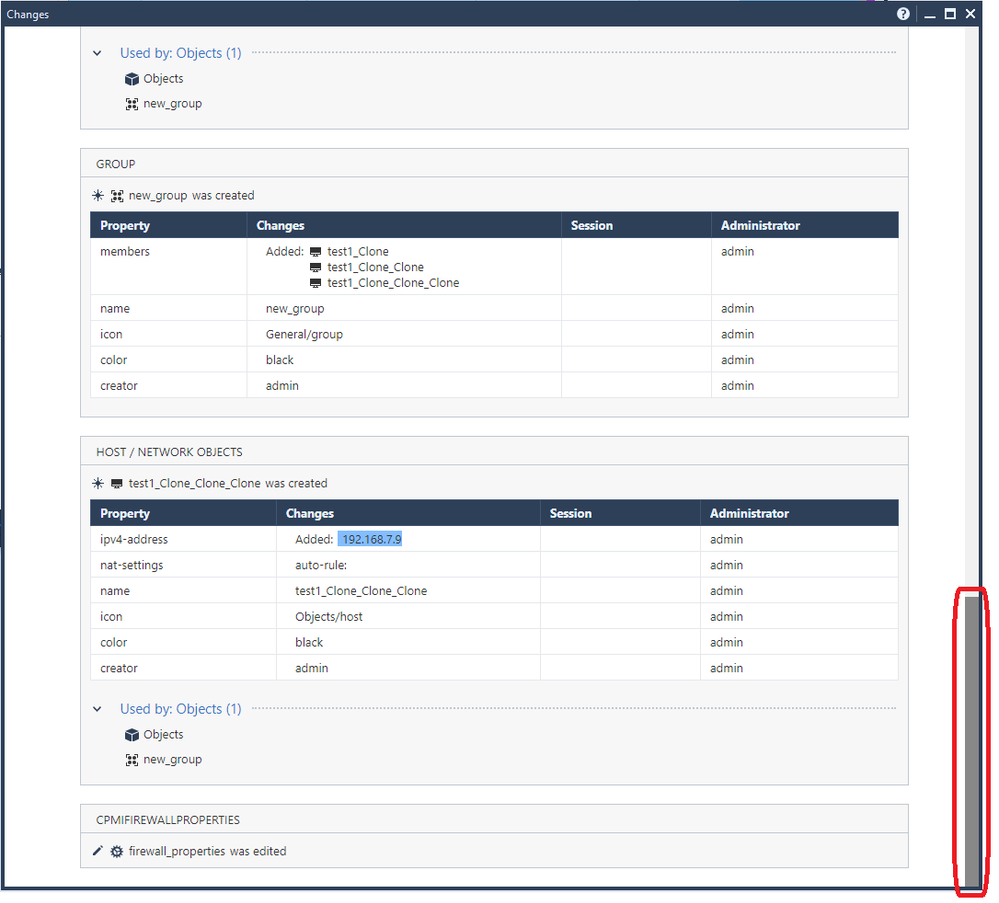Click 'test1_Clone' member entry text
The width and height of the screenshot is (999, 903).
358,252
